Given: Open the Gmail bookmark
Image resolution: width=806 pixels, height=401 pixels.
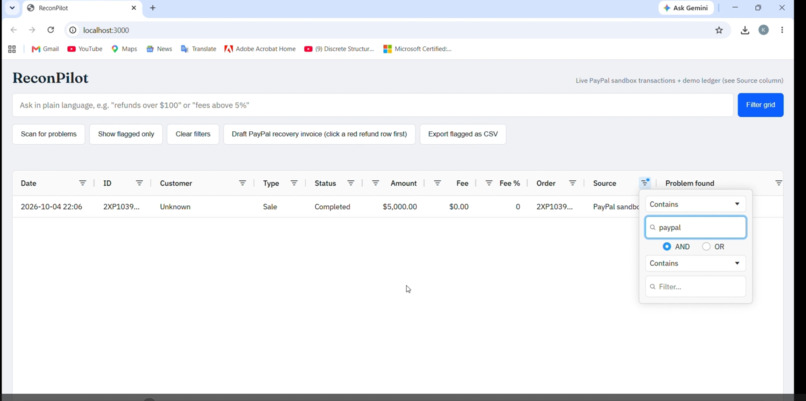Looking at the screenshot, I should [45, 49].
